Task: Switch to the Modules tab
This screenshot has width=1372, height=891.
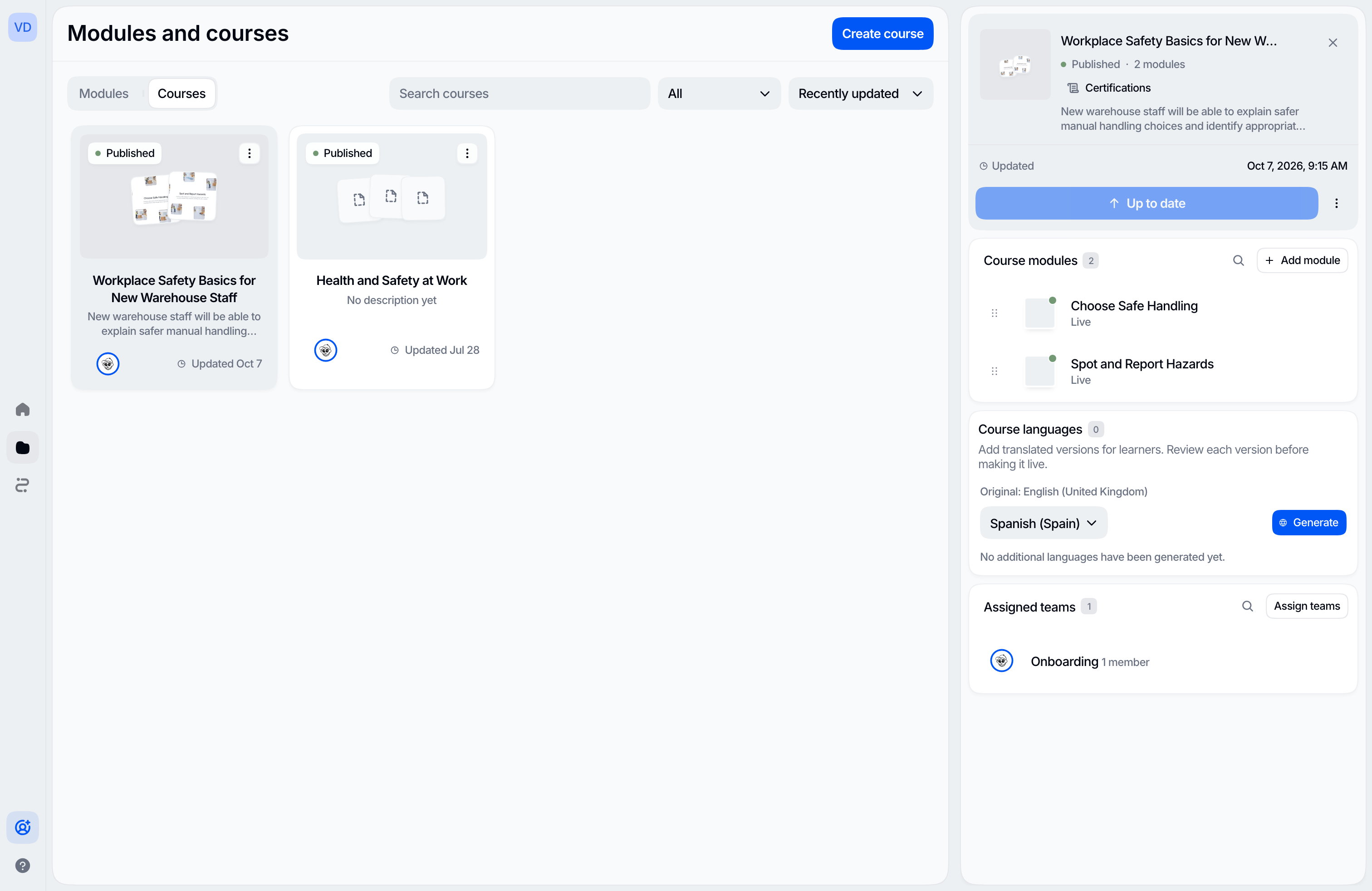Action: [104, 93]
